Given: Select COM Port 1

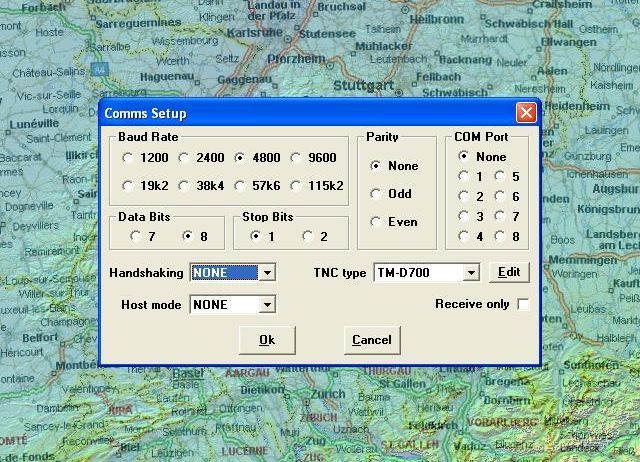Looking at the screenshot, I should (x=463, y=177).
